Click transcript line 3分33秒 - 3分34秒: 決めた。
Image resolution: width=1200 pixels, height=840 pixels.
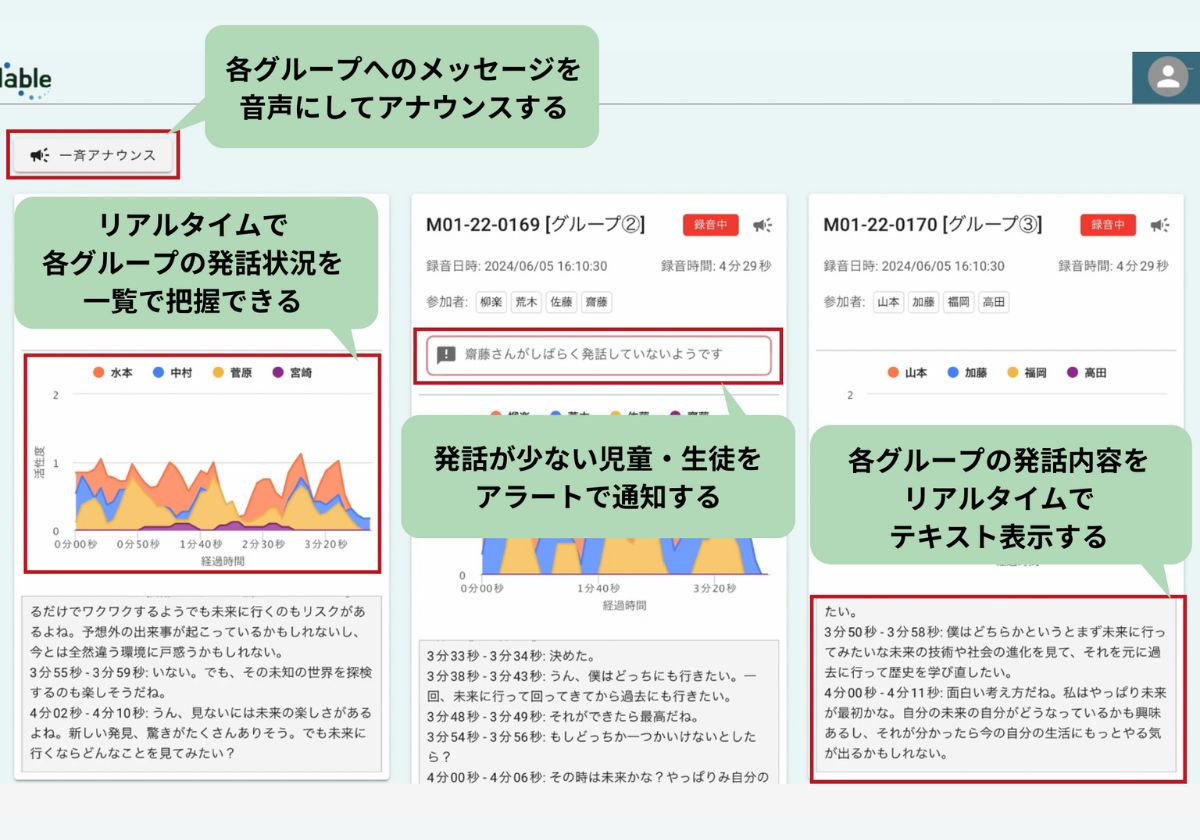click(x=511, y=656)
